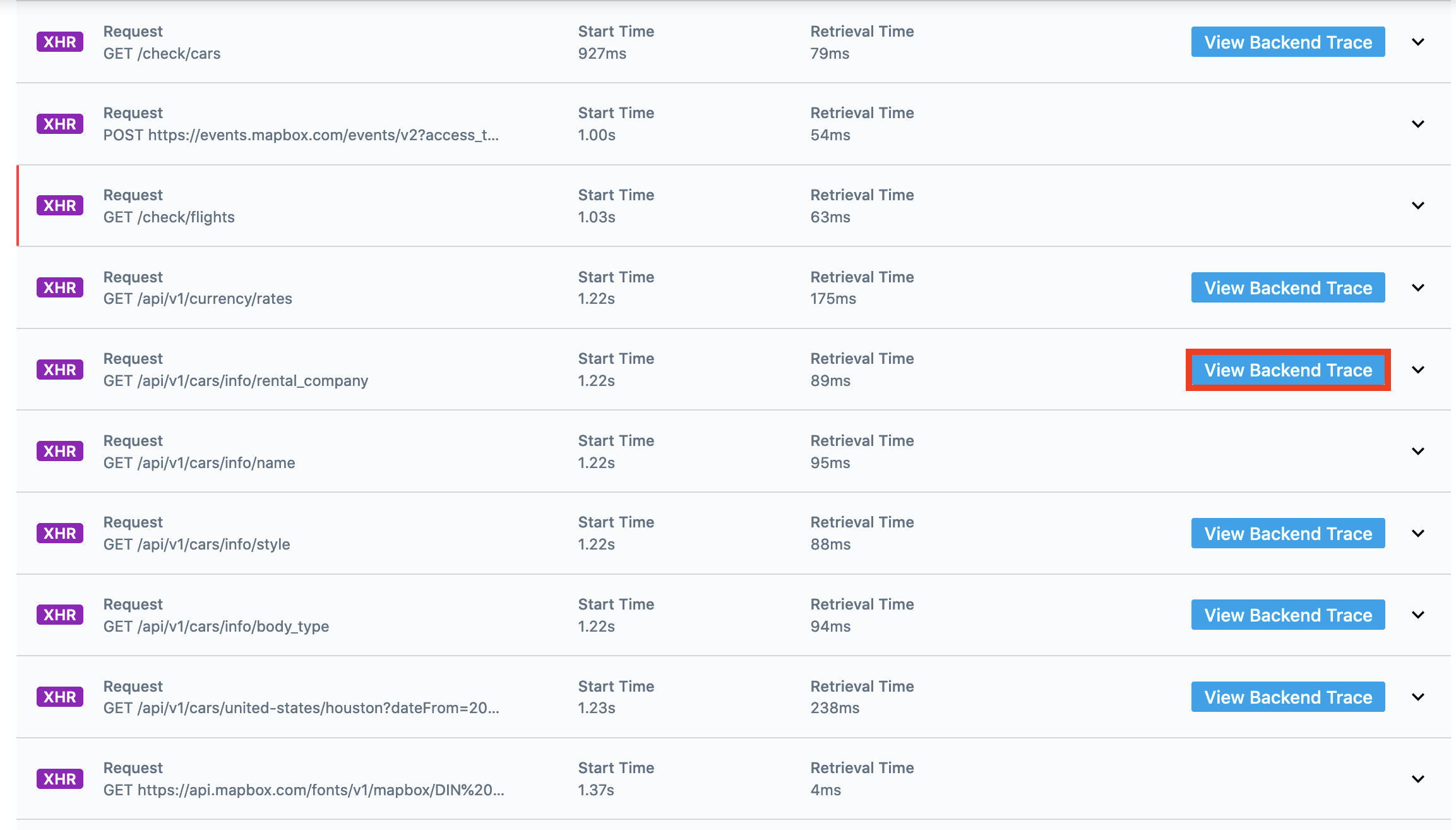View Backend Trace for cars/info/style
1456x830 pixels.
pos(1288,534)
